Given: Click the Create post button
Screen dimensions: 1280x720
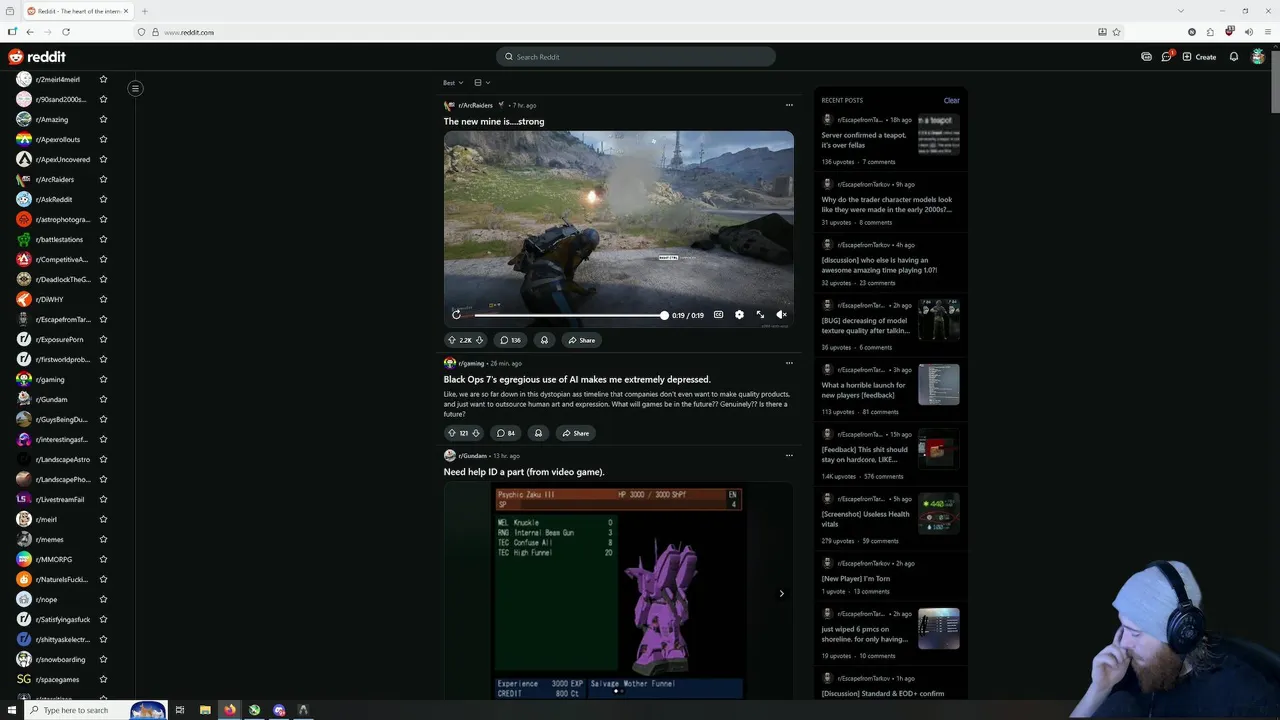Looking at the screenshot, I should 1199,57.
